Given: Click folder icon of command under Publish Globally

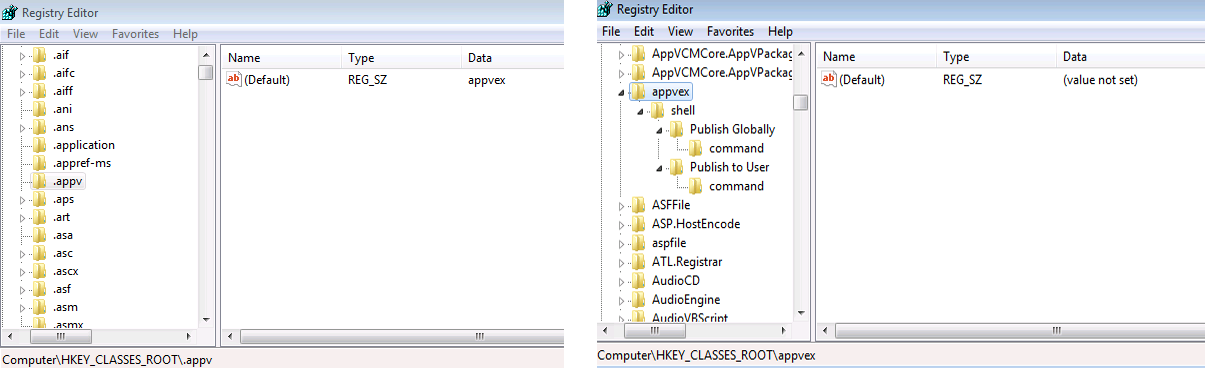Looking at the screenshot, I should (x=695, y=148).
